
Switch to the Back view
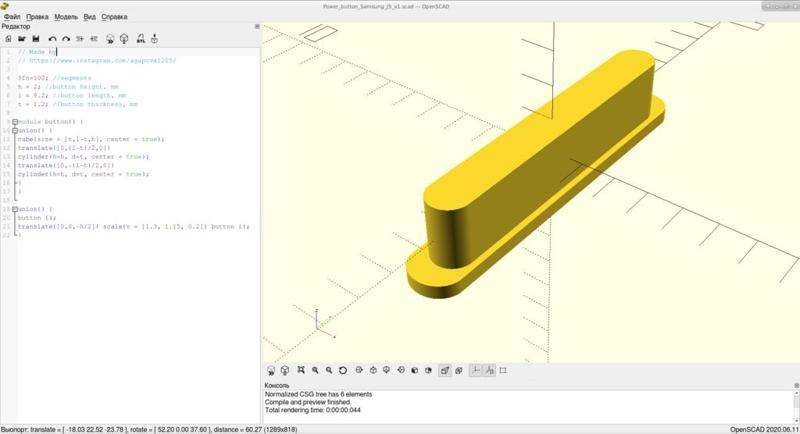(429, 370)
